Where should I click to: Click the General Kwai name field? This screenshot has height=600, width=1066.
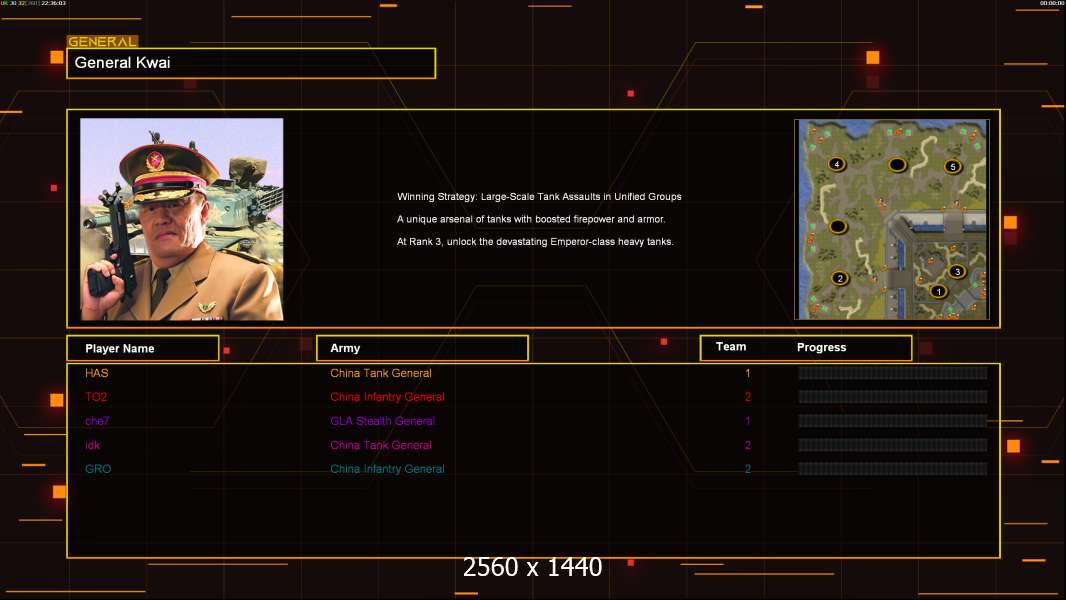pos(251,63)
